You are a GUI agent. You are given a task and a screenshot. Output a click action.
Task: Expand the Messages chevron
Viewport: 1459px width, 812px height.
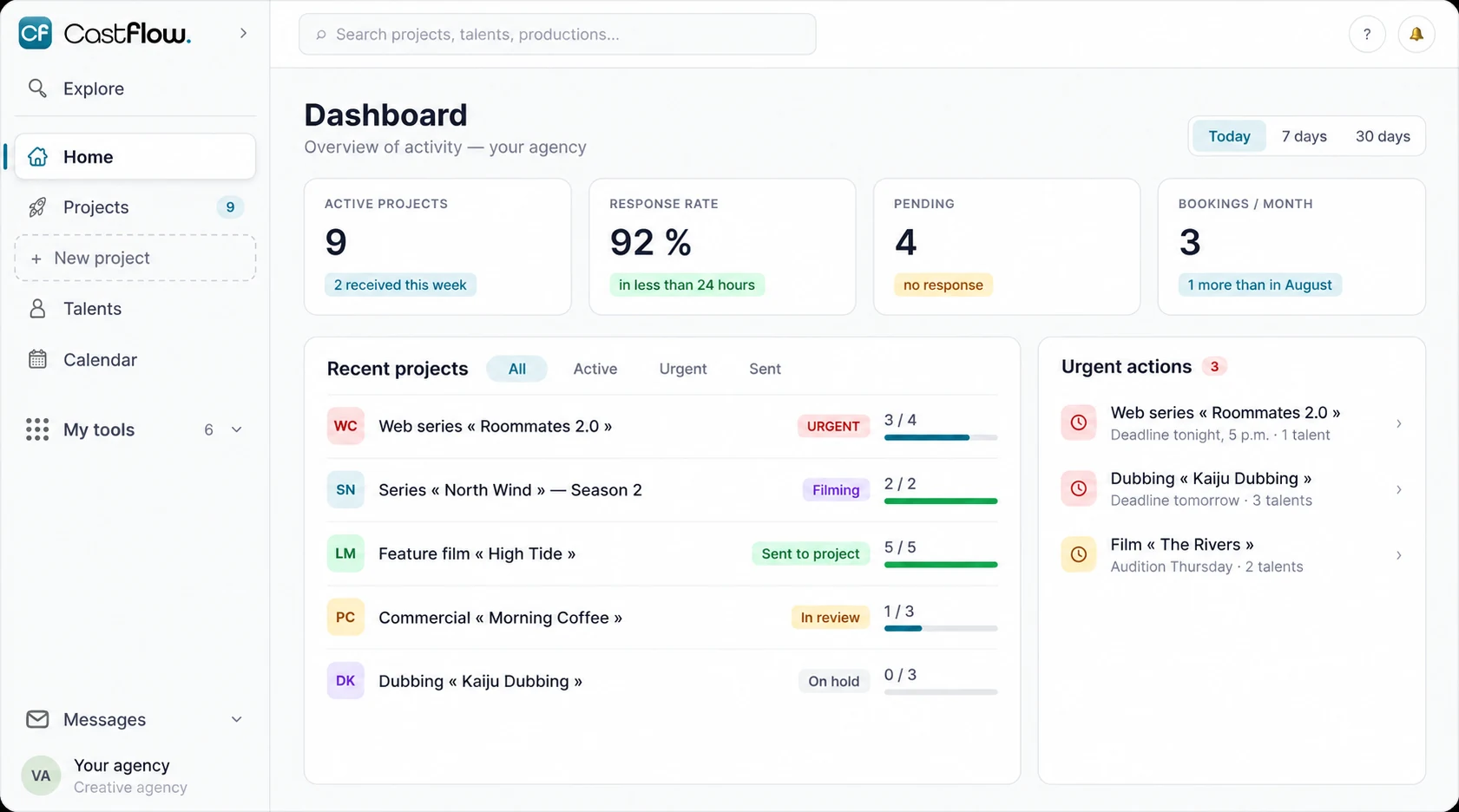coord(236,719)
